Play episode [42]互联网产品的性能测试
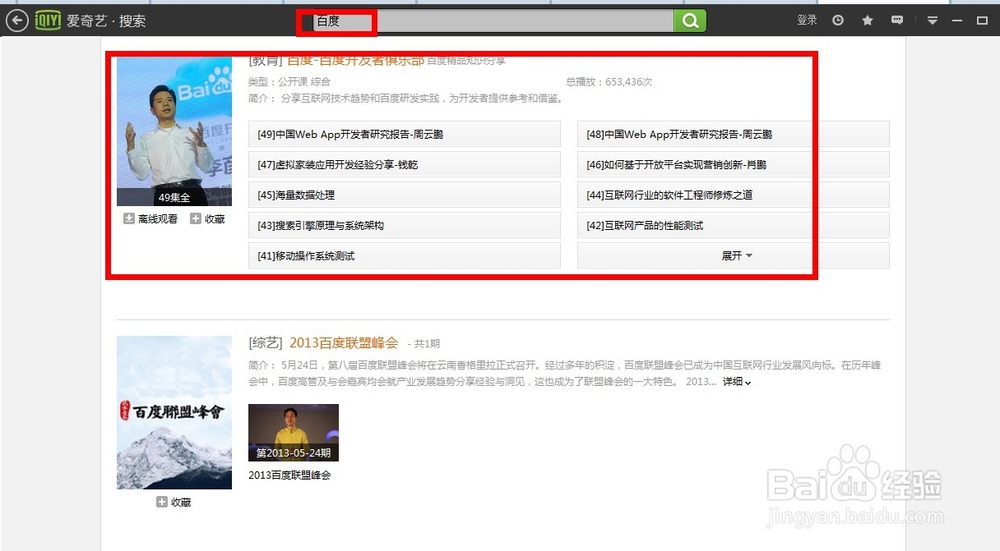Viewport: 1000px width, 551px height. coord(733,225)
